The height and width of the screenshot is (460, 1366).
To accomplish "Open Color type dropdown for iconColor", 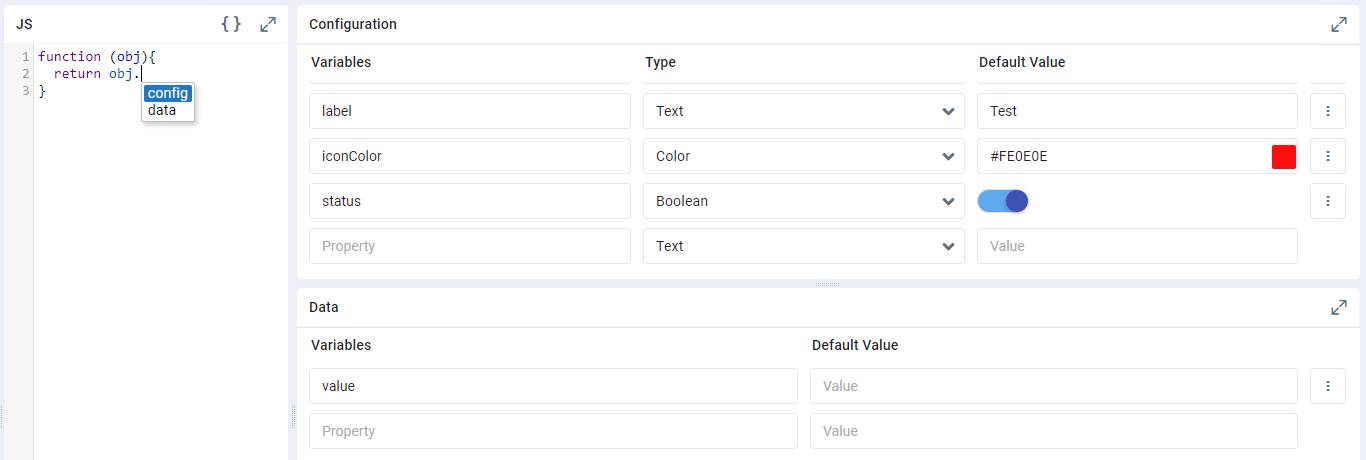I will point(803,156).
